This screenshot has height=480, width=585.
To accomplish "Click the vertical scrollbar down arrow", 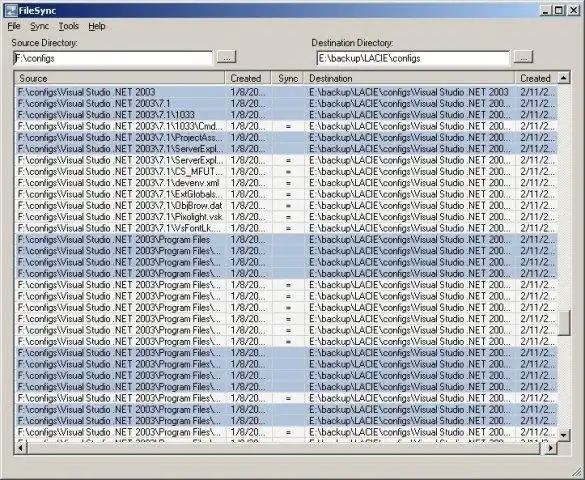I will (563, 435).
